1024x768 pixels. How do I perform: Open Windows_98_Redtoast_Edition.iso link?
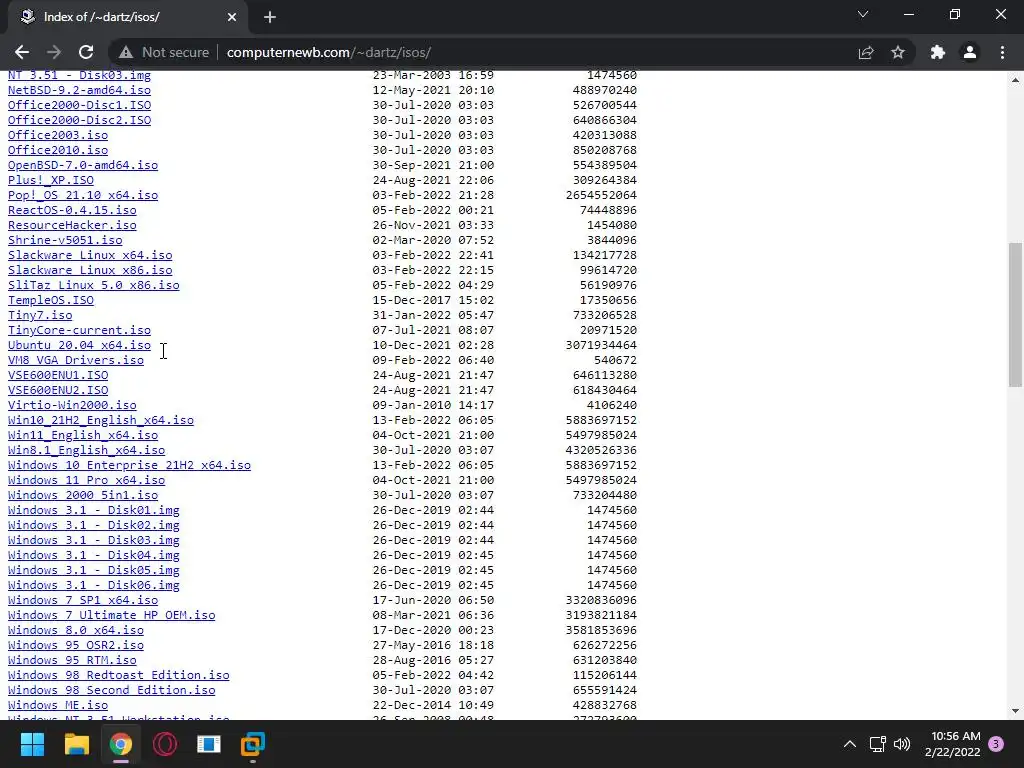[x=119, y=676]
